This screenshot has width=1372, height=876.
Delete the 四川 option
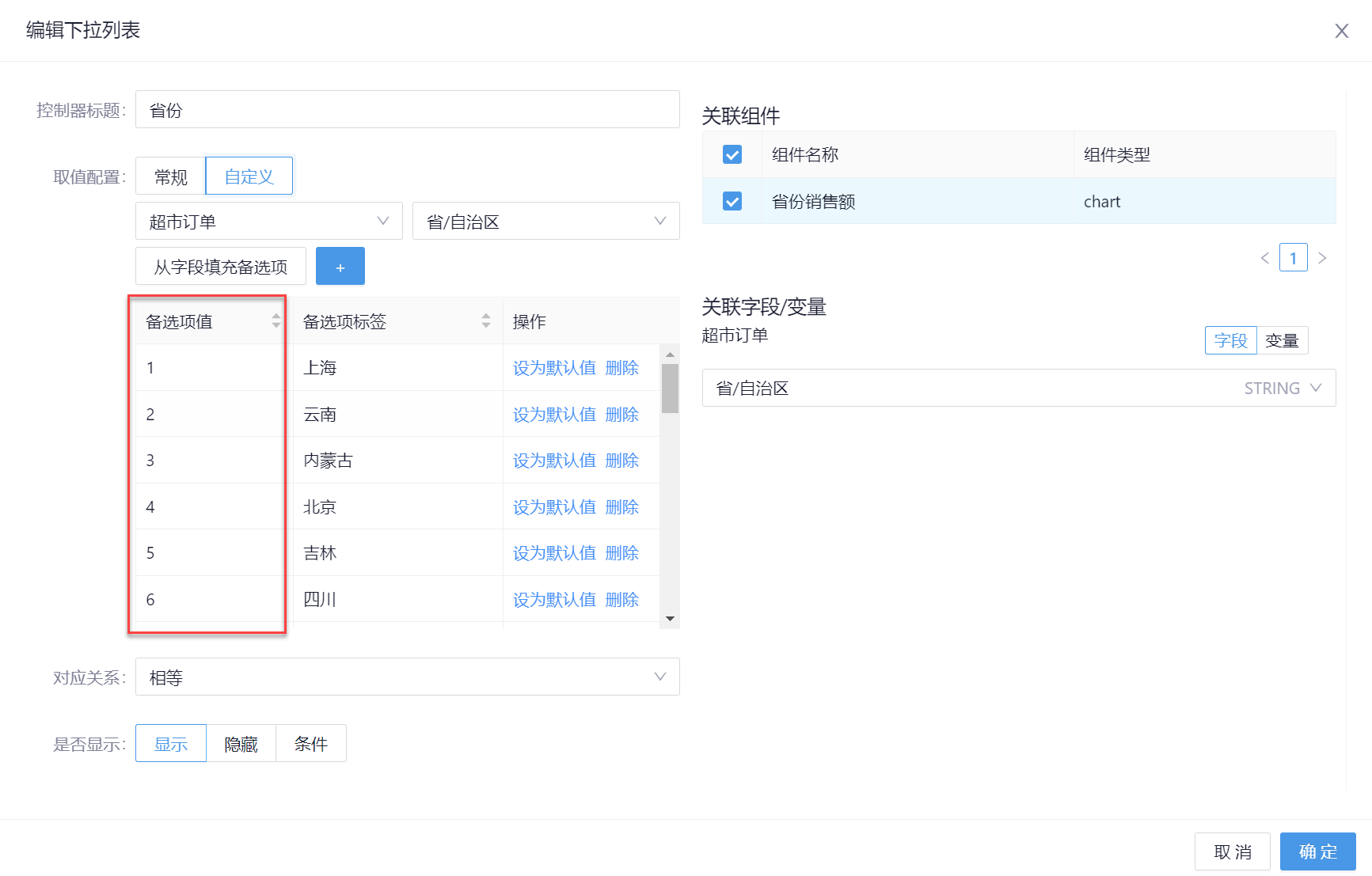click(622, 599)
